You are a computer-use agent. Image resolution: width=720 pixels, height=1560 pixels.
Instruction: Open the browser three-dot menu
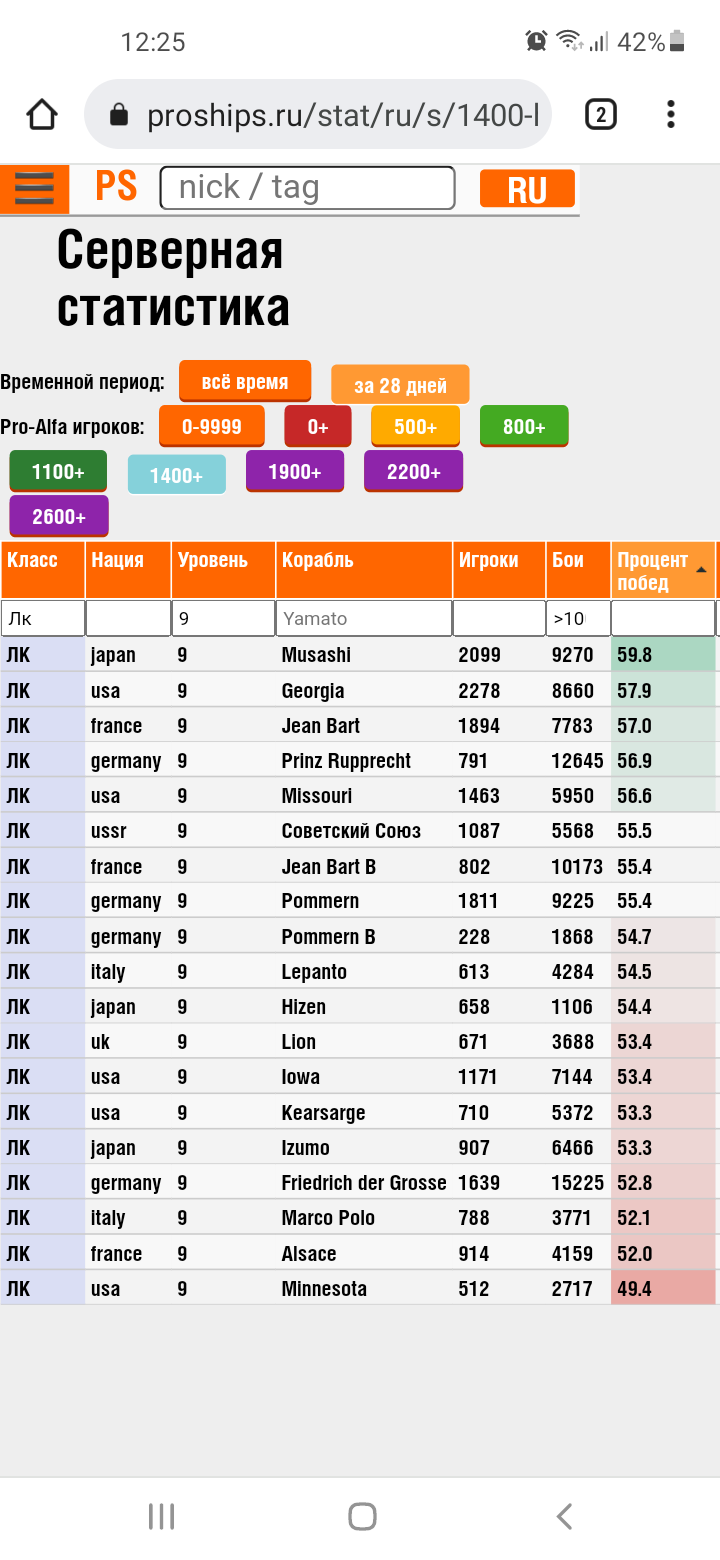point(670,115)
